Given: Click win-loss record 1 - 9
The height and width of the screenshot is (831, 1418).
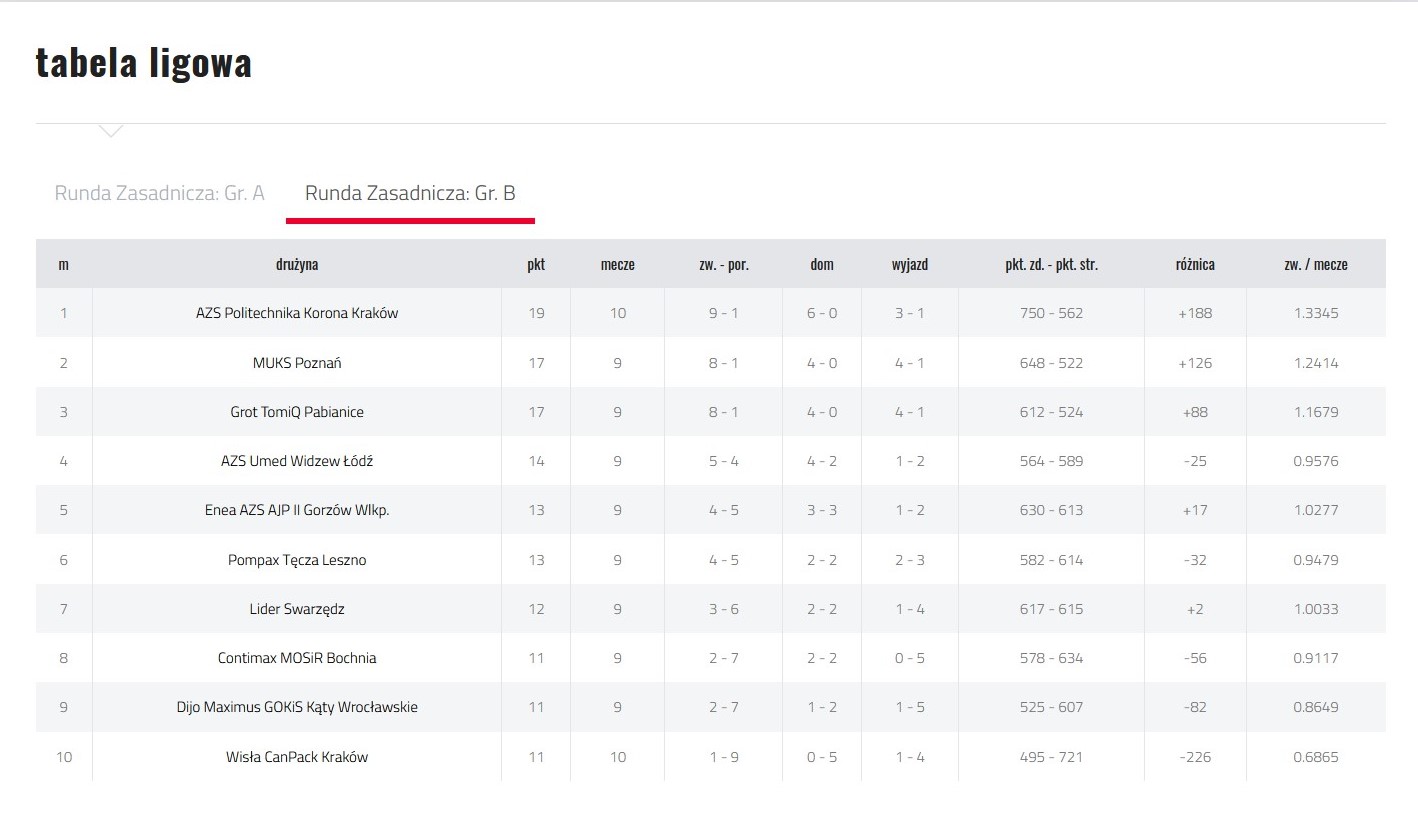Looking at the screenshot, I should [x=724, y=757].
